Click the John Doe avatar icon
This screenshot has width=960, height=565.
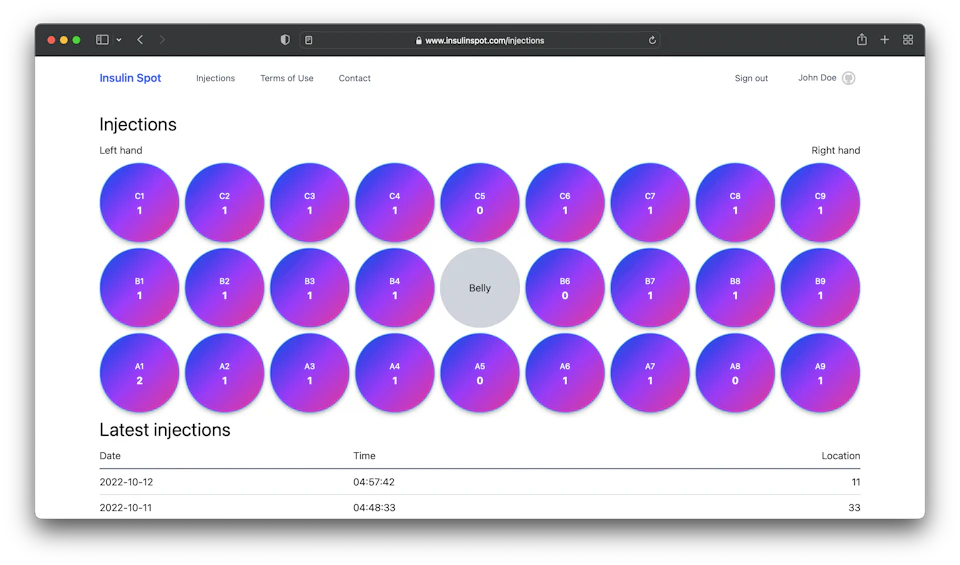tap(848, 78)
